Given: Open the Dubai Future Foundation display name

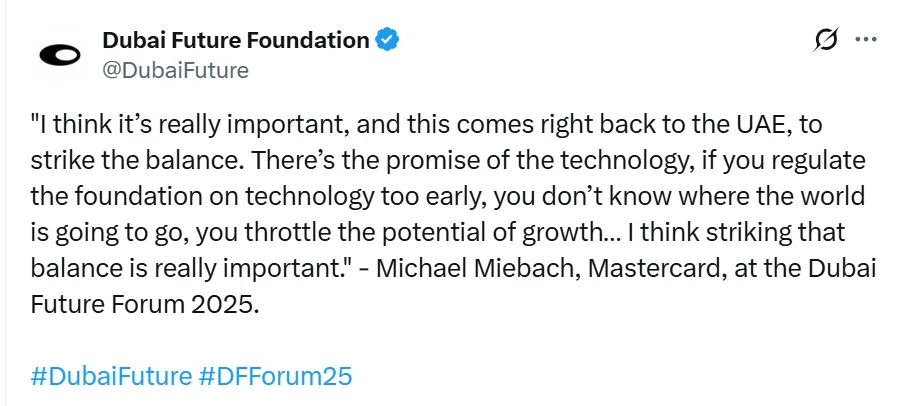Looking at the screenshot, I should point(236,41).
